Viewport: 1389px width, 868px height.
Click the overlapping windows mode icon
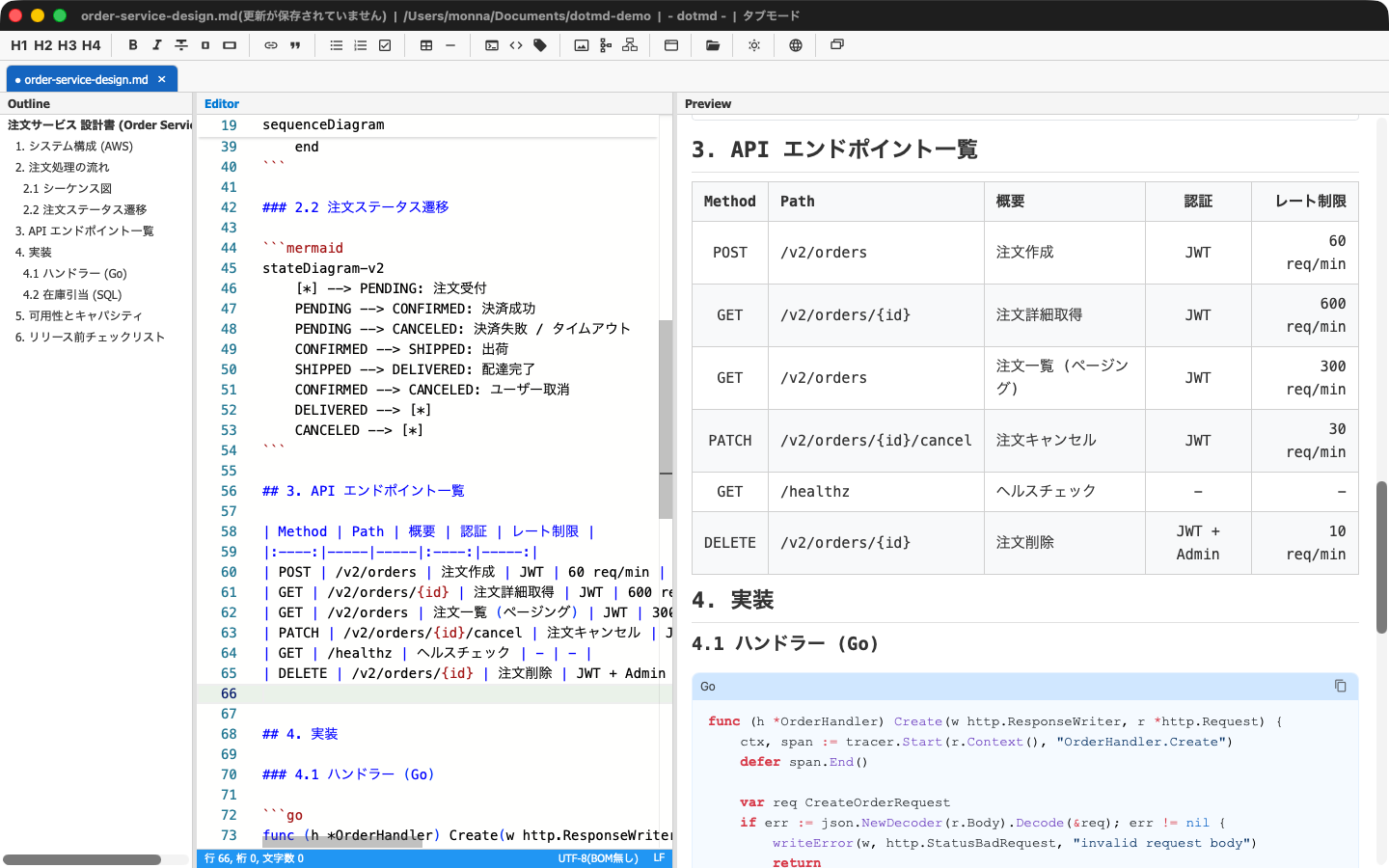click(x=837, y=45)
